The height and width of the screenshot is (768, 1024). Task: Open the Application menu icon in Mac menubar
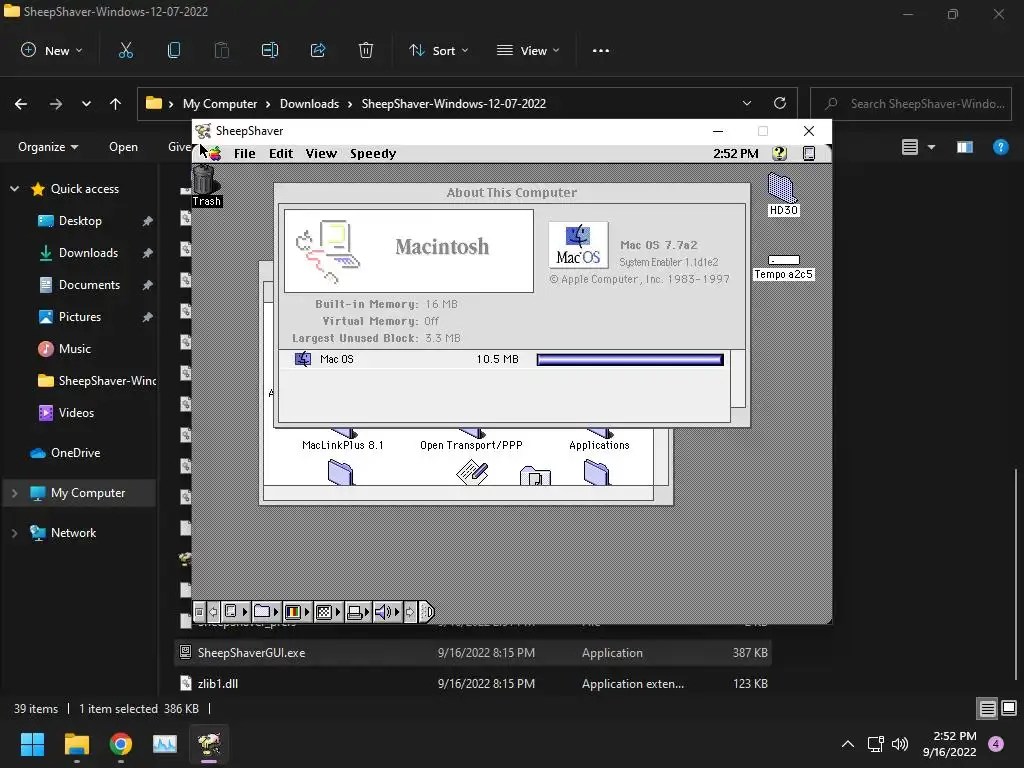tap(808, 153)
